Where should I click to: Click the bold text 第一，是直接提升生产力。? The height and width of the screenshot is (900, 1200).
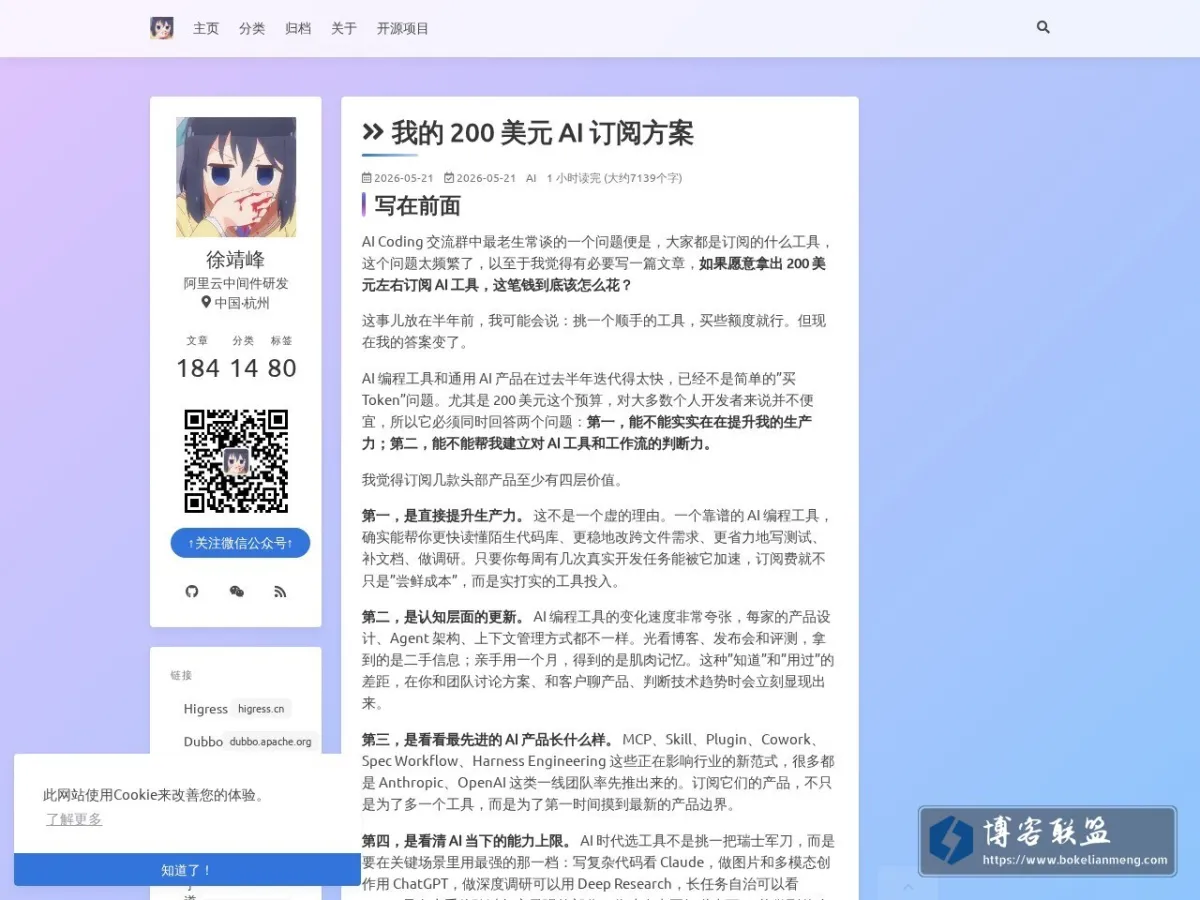point(443,516)
